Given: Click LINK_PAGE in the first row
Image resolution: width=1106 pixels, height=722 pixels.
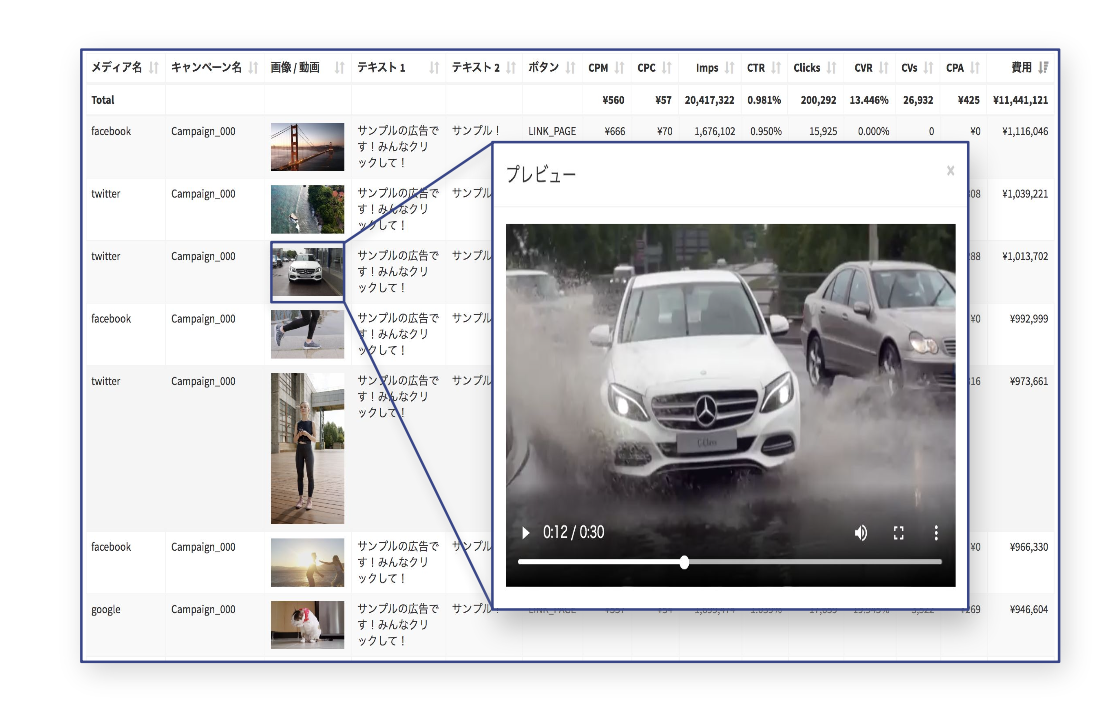Looking at the screenshot, I should click(552, 131).
